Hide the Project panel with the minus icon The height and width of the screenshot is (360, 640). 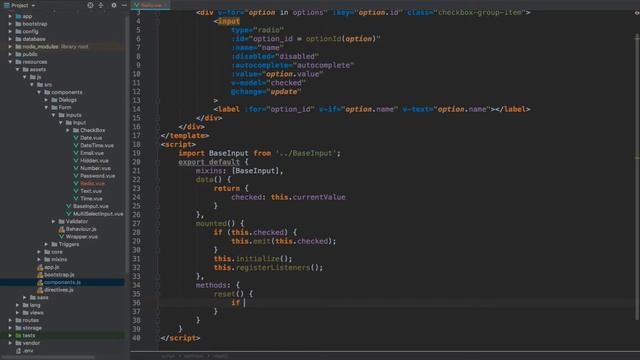coord(124,5)
